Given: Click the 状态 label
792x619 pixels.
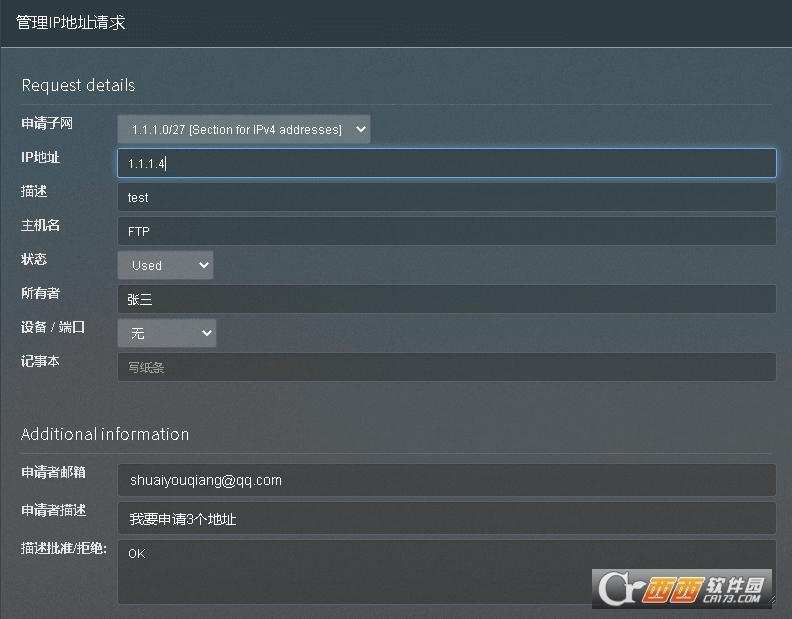Looking at the screenshot, I should point(34,259).
